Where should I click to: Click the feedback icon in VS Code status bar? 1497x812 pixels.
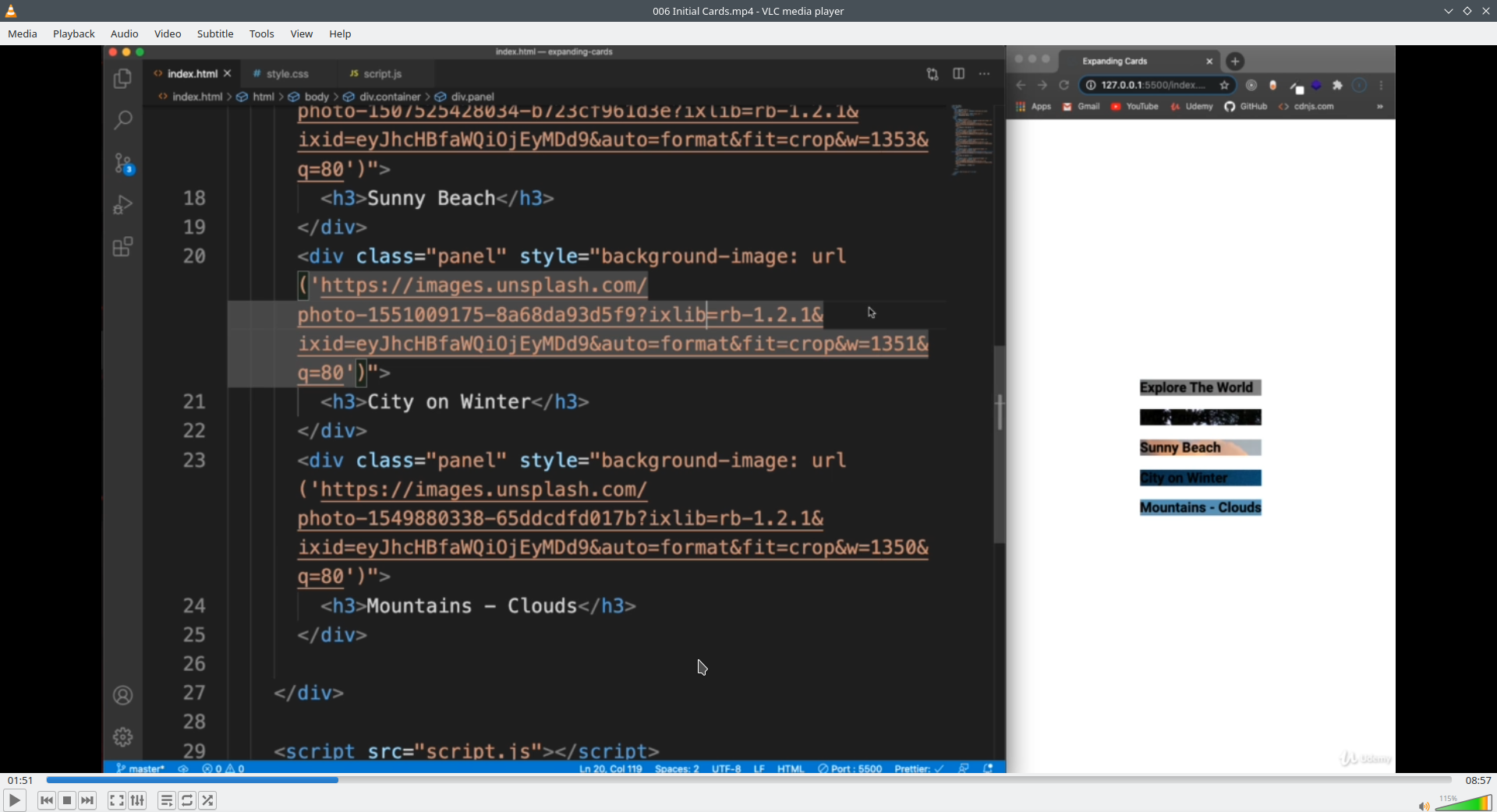964,768
